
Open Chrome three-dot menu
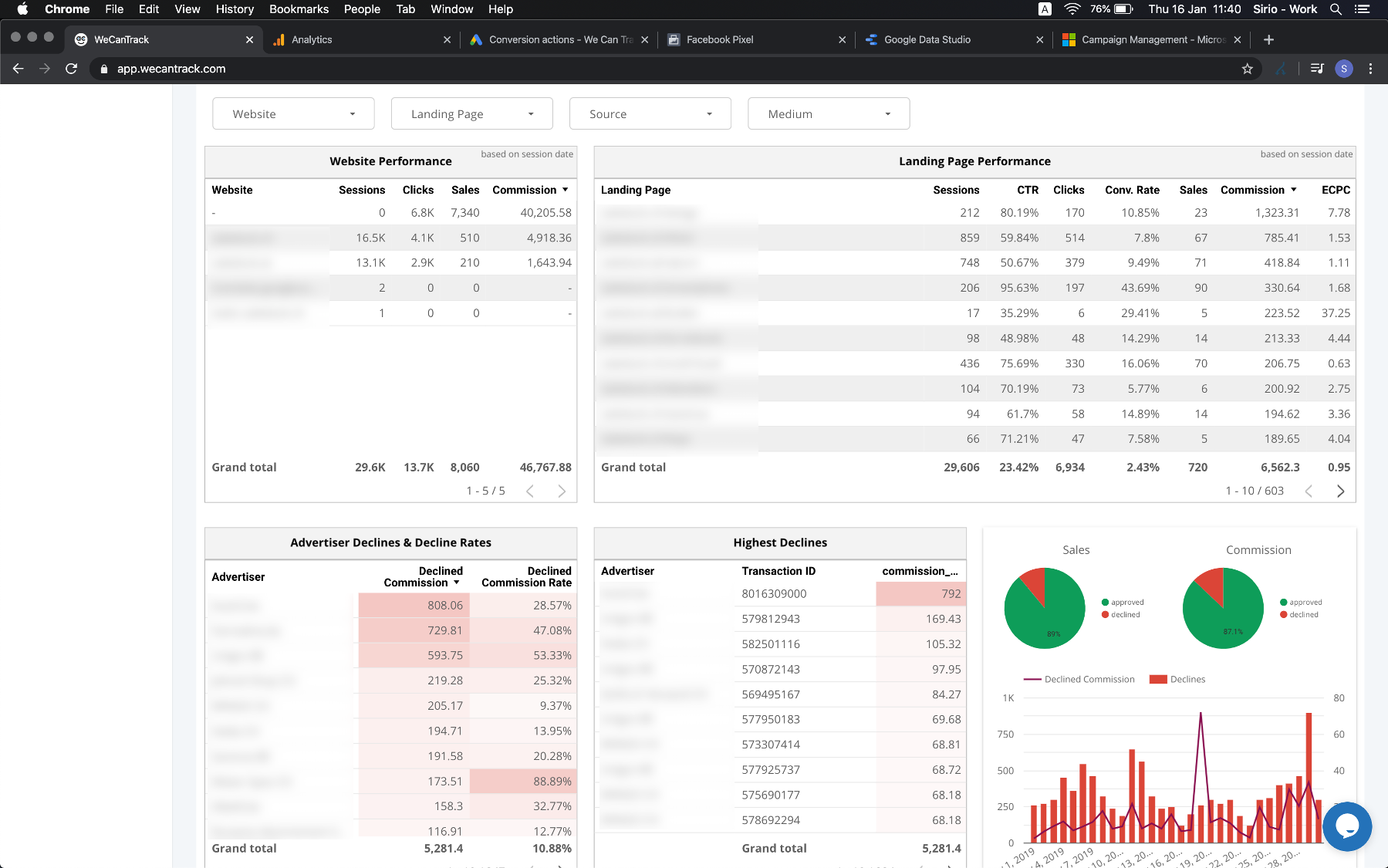coord(1370,69)
